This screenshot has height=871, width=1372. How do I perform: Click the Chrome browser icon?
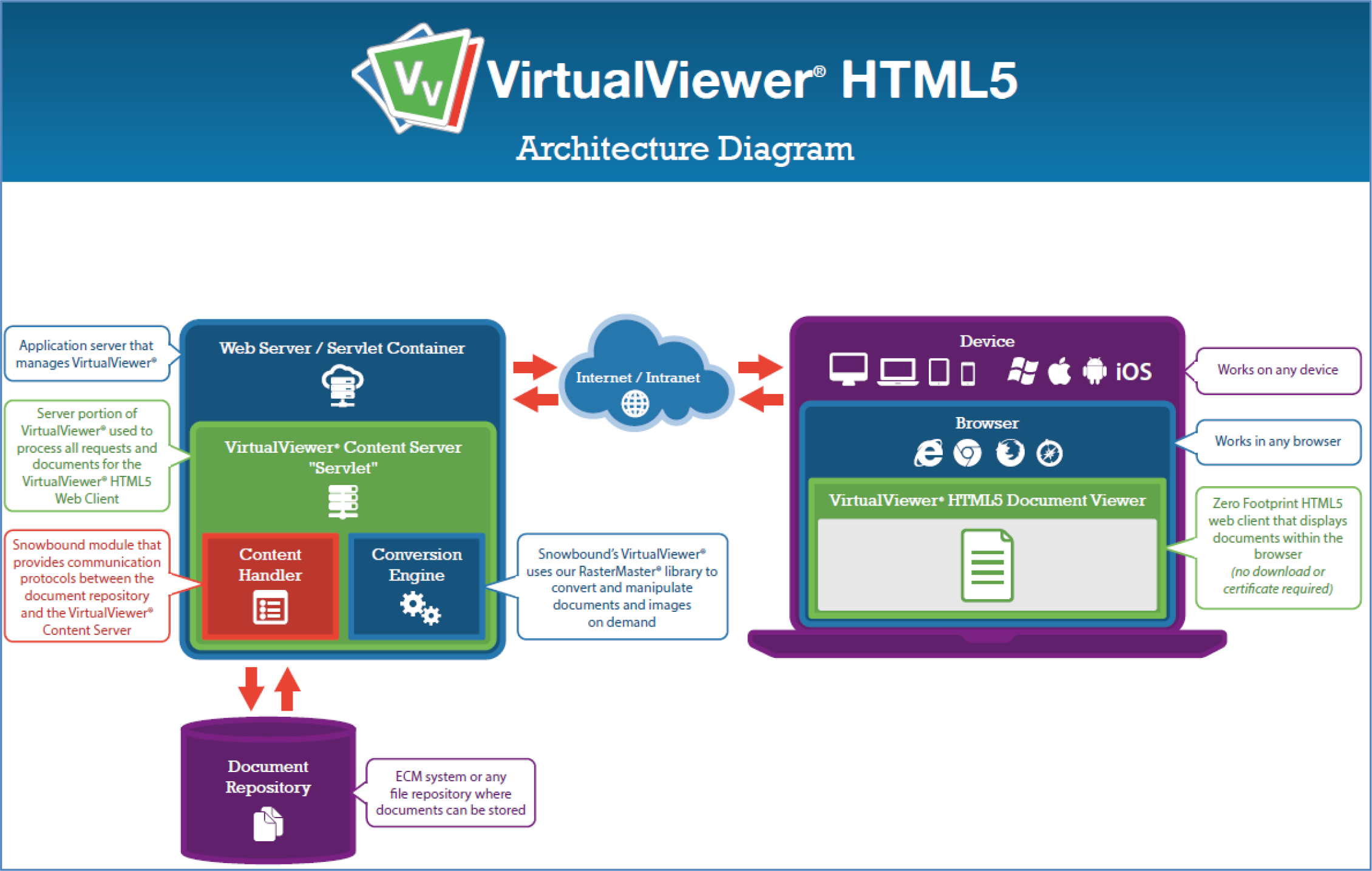pos(968,453)
